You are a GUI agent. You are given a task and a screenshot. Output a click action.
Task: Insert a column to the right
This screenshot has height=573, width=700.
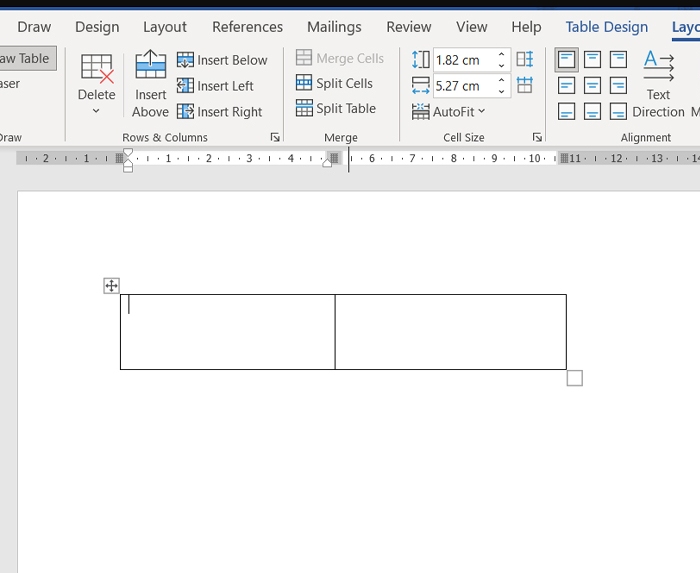point(219,112)
